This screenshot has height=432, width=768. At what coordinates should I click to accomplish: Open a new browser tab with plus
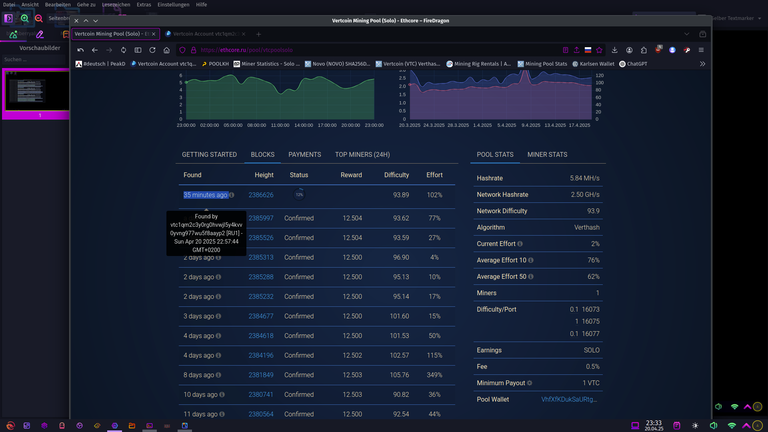click(x=259, y=34)
